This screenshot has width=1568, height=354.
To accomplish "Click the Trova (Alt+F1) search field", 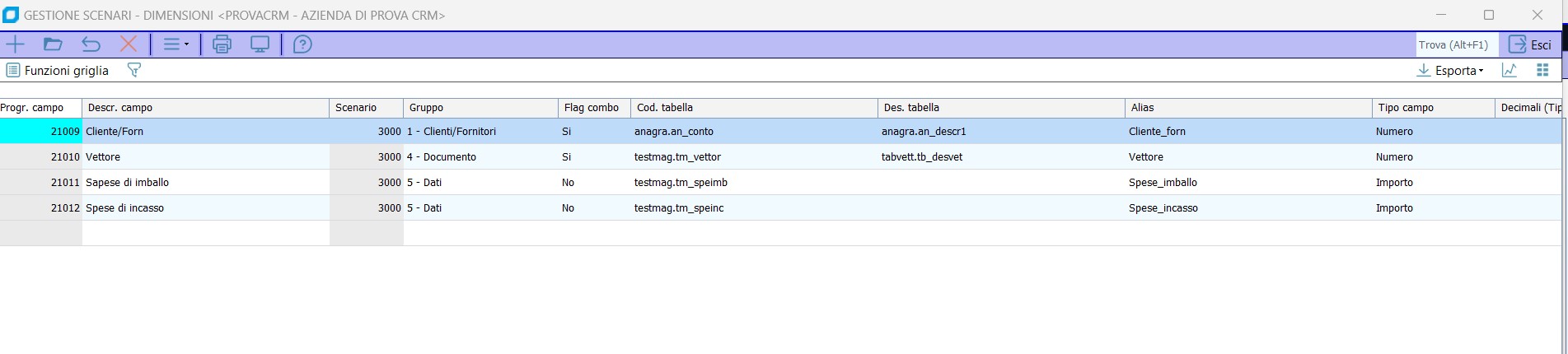I will (x=1457, y=44).
